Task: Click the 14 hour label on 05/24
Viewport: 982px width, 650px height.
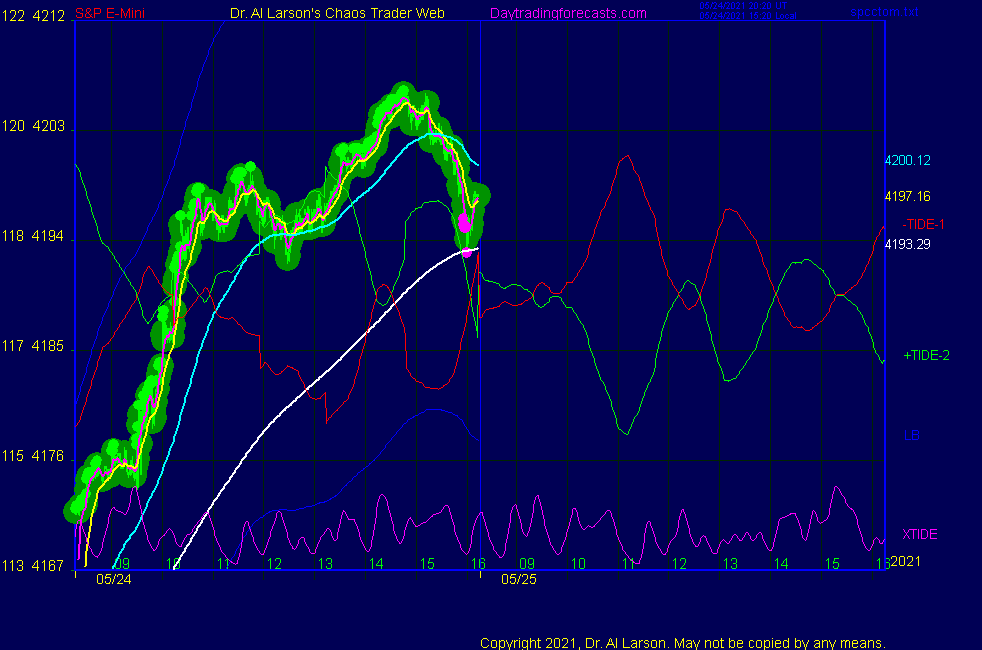Action: 376,564
